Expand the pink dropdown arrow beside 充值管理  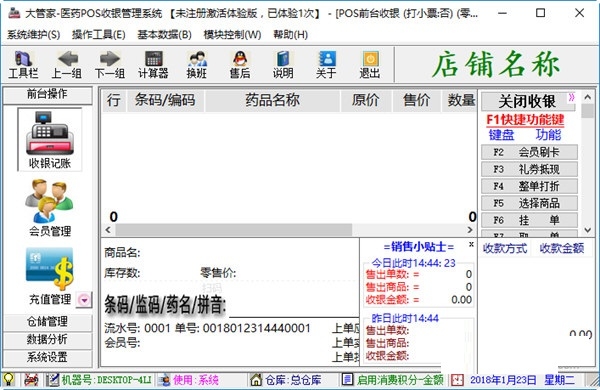(x=84, y=300)
